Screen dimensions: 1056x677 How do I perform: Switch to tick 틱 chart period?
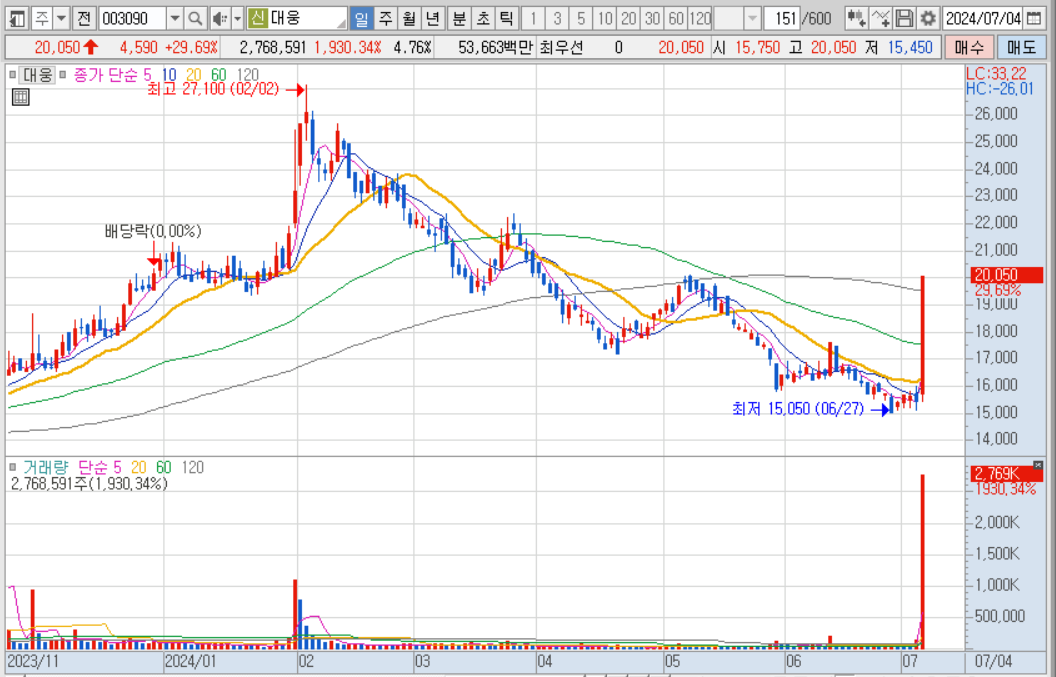pos(506,18)
